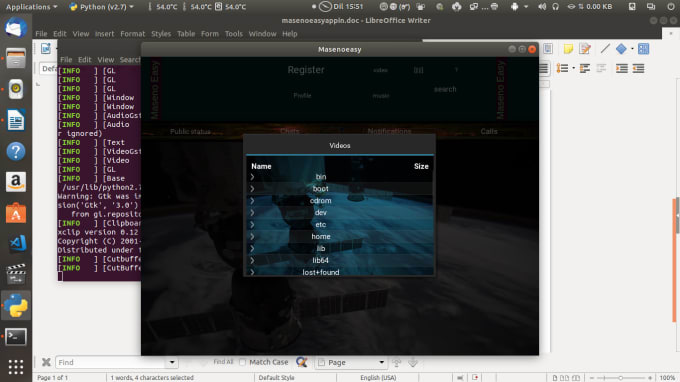Screen dimensions: 680x382
Task: Switch to the Notifications tab
Action: tap(389, 131)
